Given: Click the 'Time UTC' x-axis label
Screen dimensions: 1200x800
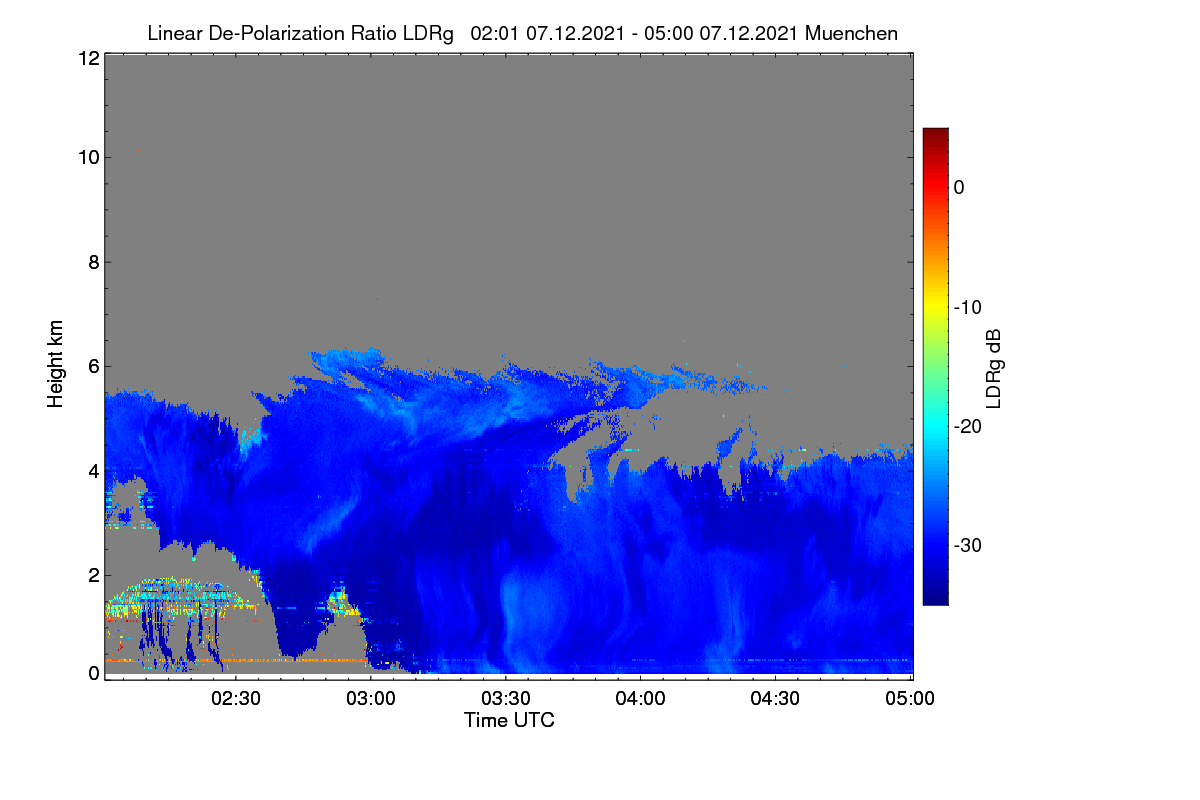Looking at the screenshot, I should (509, 720).
